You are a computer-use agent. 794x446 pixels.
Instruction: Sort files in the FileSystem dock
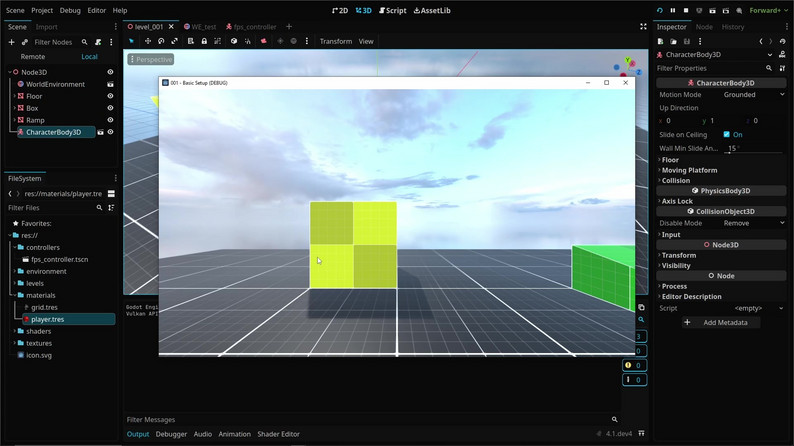click(111, 208)
